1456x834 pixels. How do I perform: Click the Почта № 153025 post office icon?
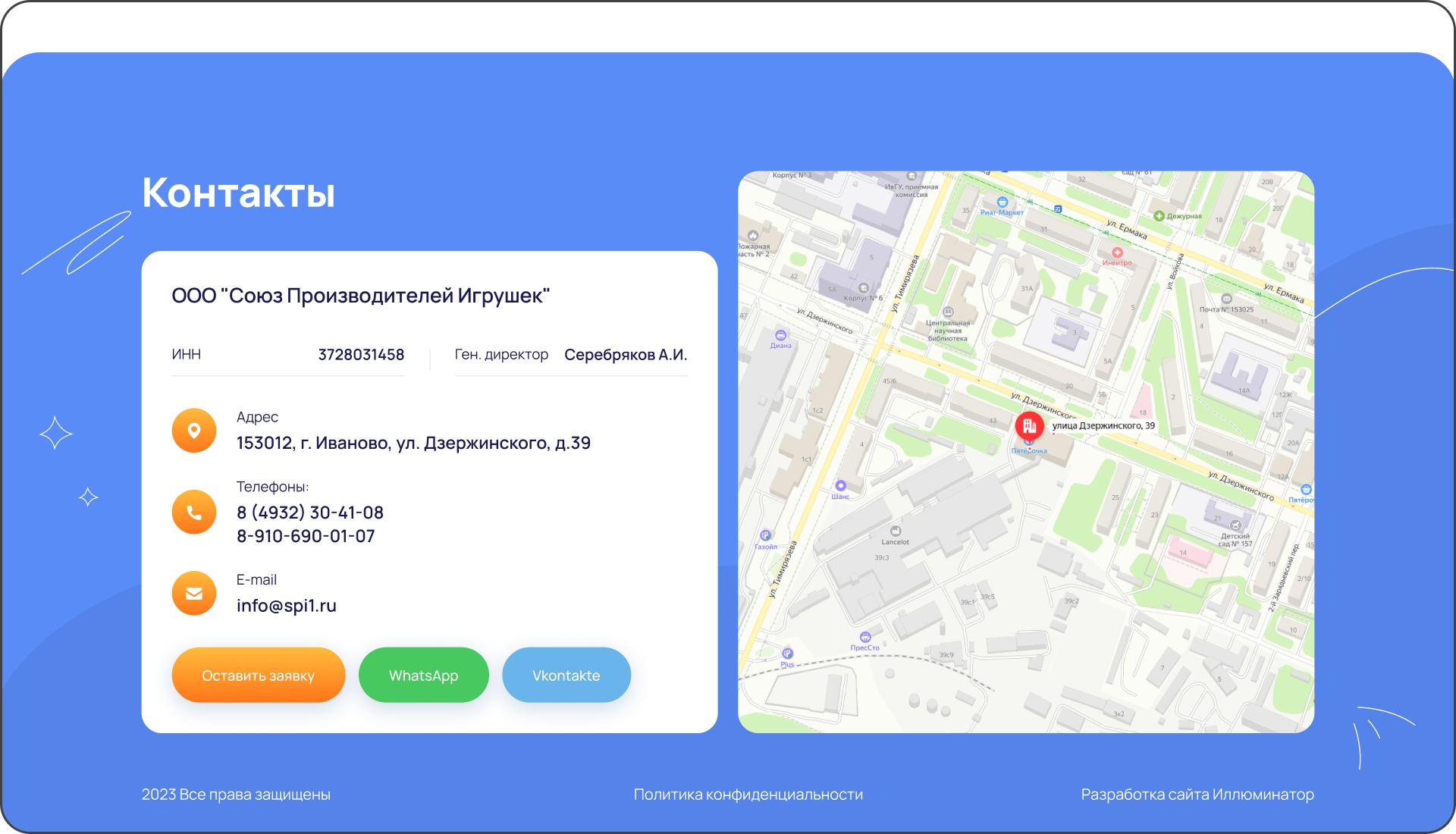1226,299
